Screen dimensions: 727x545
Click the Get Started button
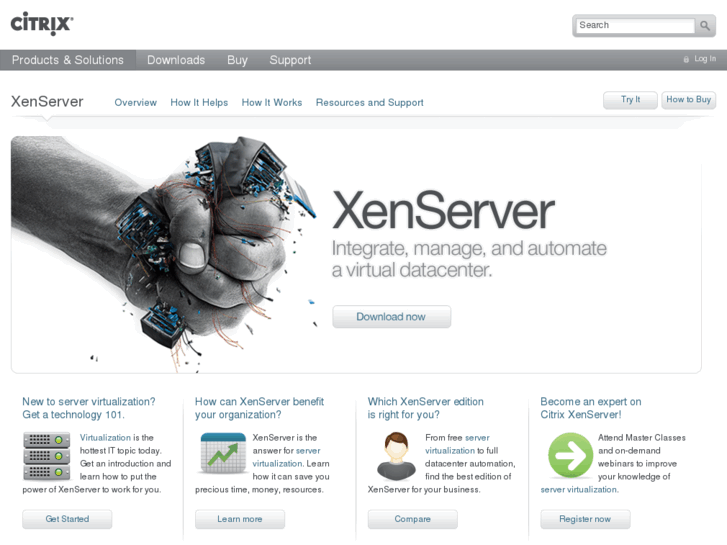point(67,519)
